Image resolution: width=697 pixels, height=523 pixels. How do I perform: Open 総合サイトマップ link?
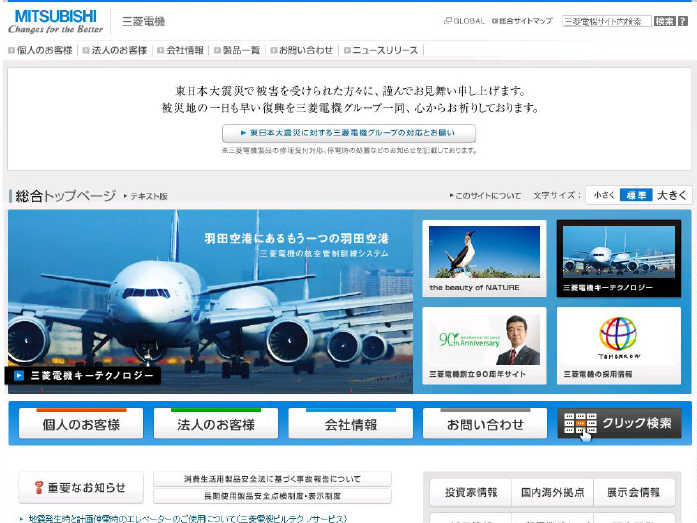tap(522, 21)
